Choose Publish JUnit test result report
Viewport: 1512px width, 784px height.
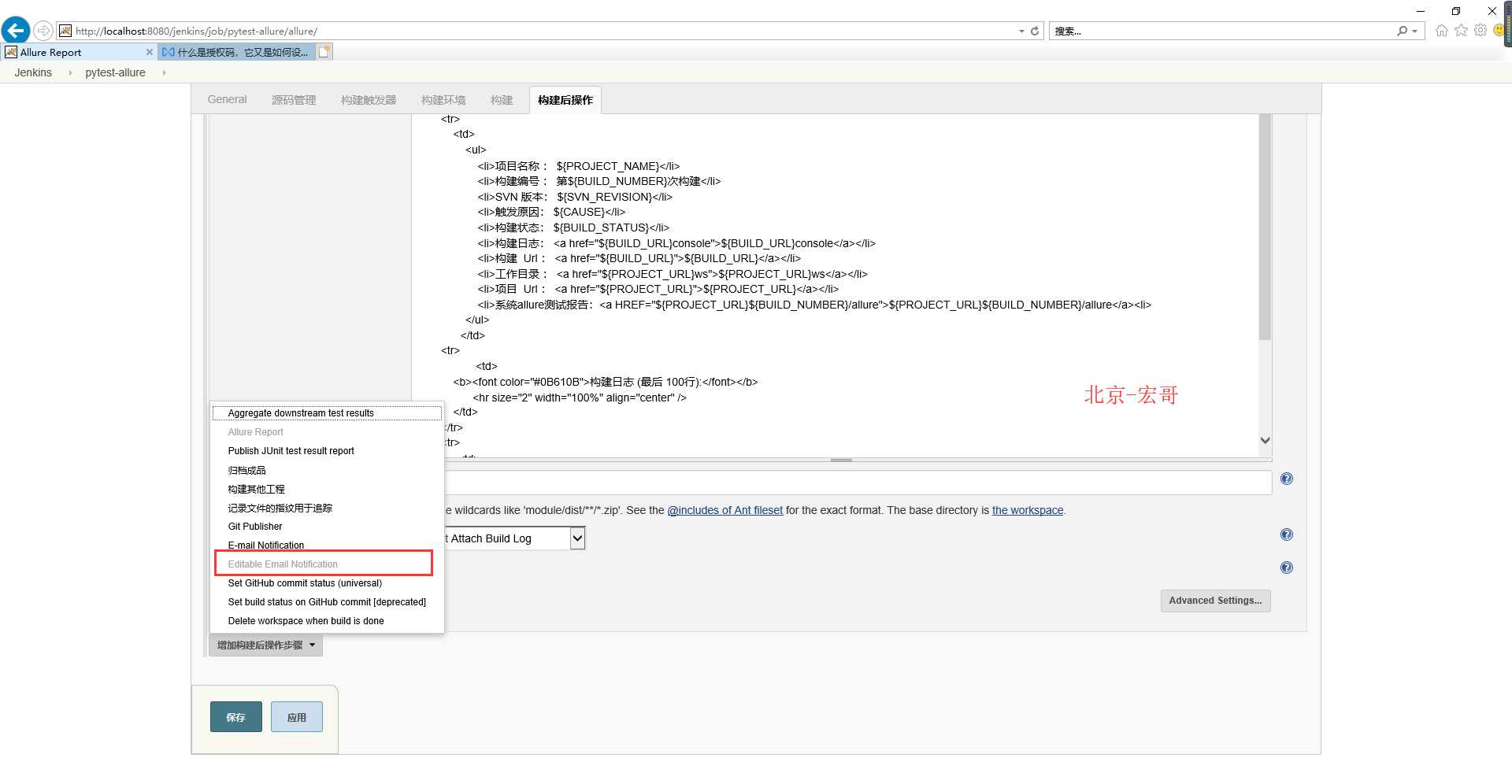tap(327, 451)
